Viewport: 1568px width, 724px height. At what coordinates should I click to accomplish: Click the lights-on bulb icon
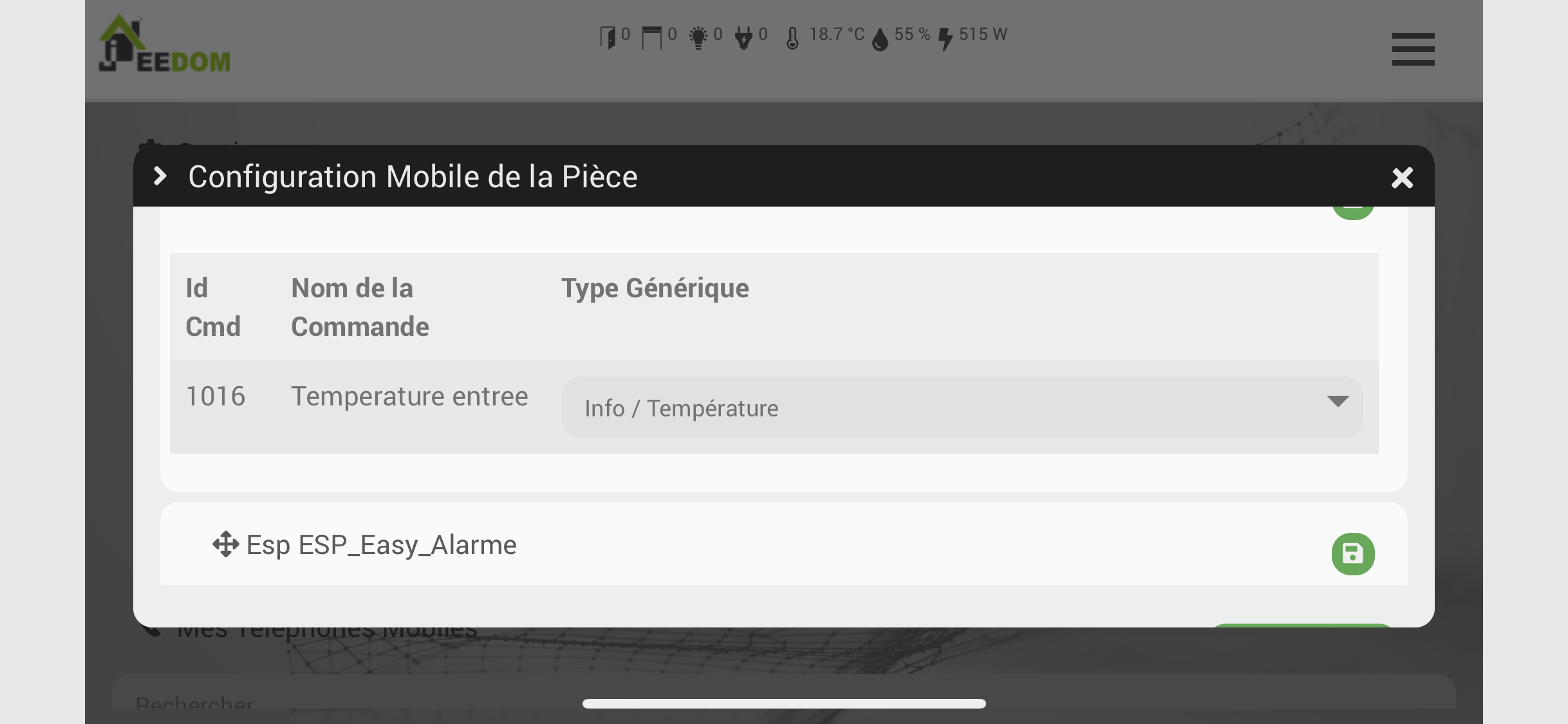[x=698, y=37]
